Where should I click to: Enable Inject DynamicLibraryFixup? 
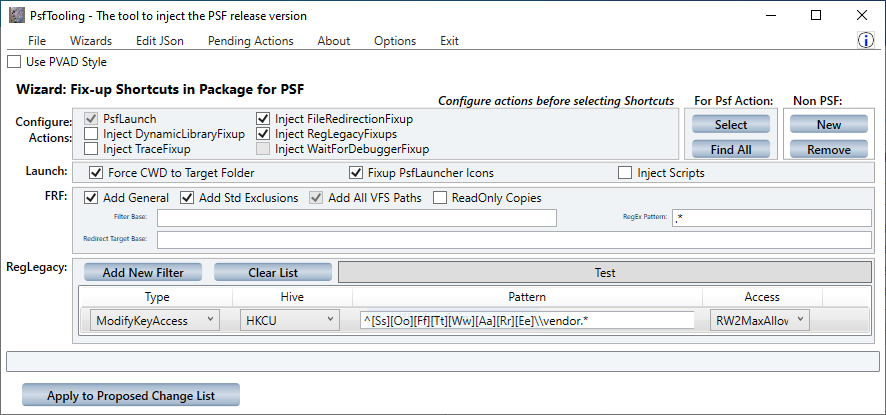[x=91, y=134]
